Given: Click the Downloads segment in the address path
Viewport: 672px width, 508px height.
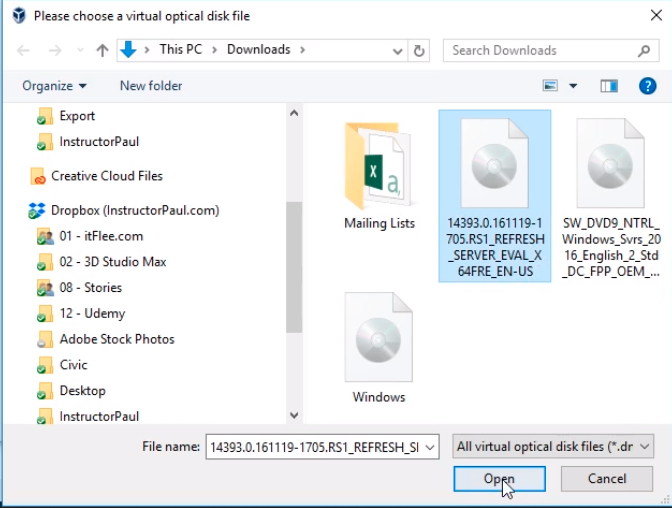Looking at the screenshot, I should [258, 50].
